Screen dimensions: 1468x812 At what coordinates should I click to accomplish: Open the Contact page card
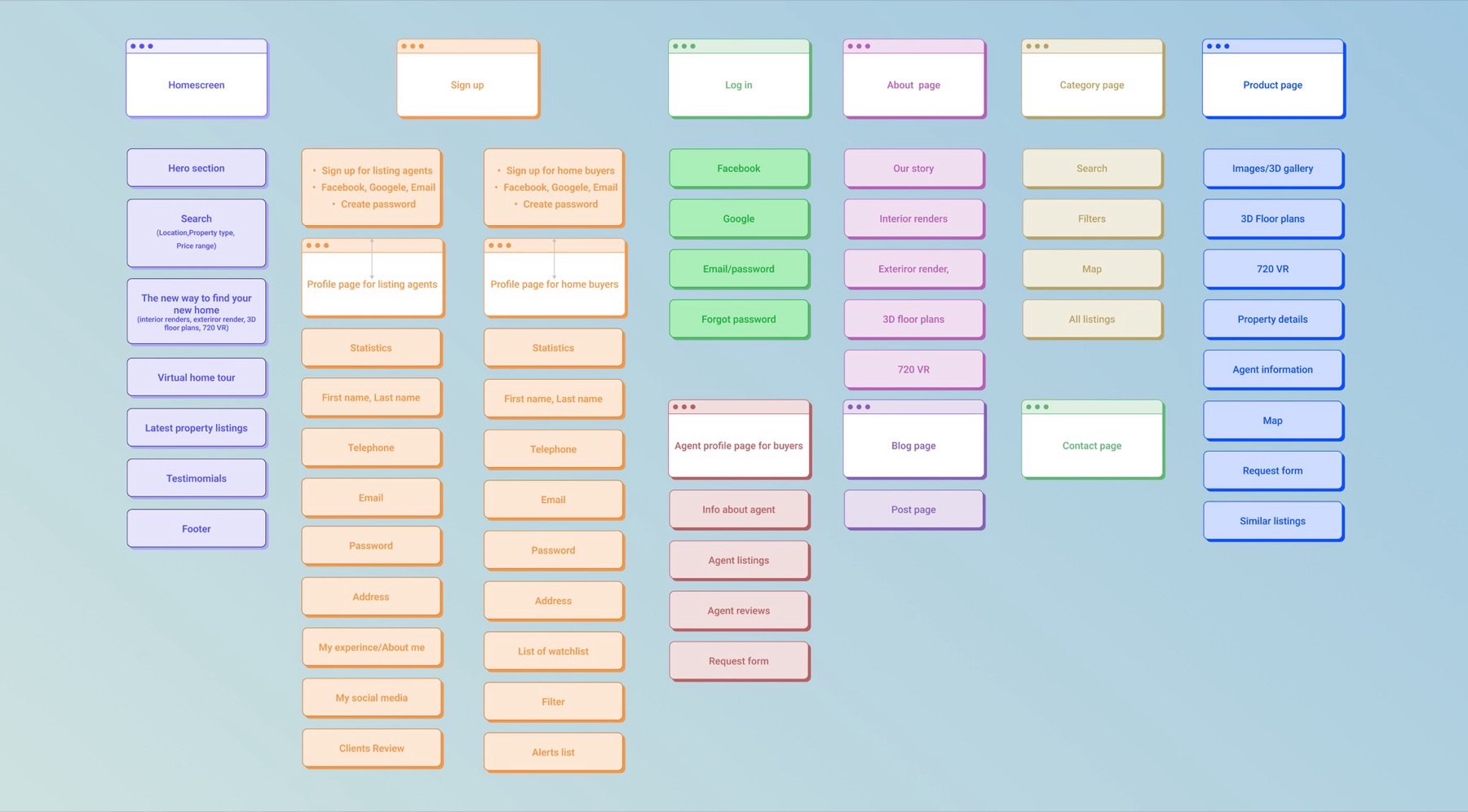coord(1092,439)
